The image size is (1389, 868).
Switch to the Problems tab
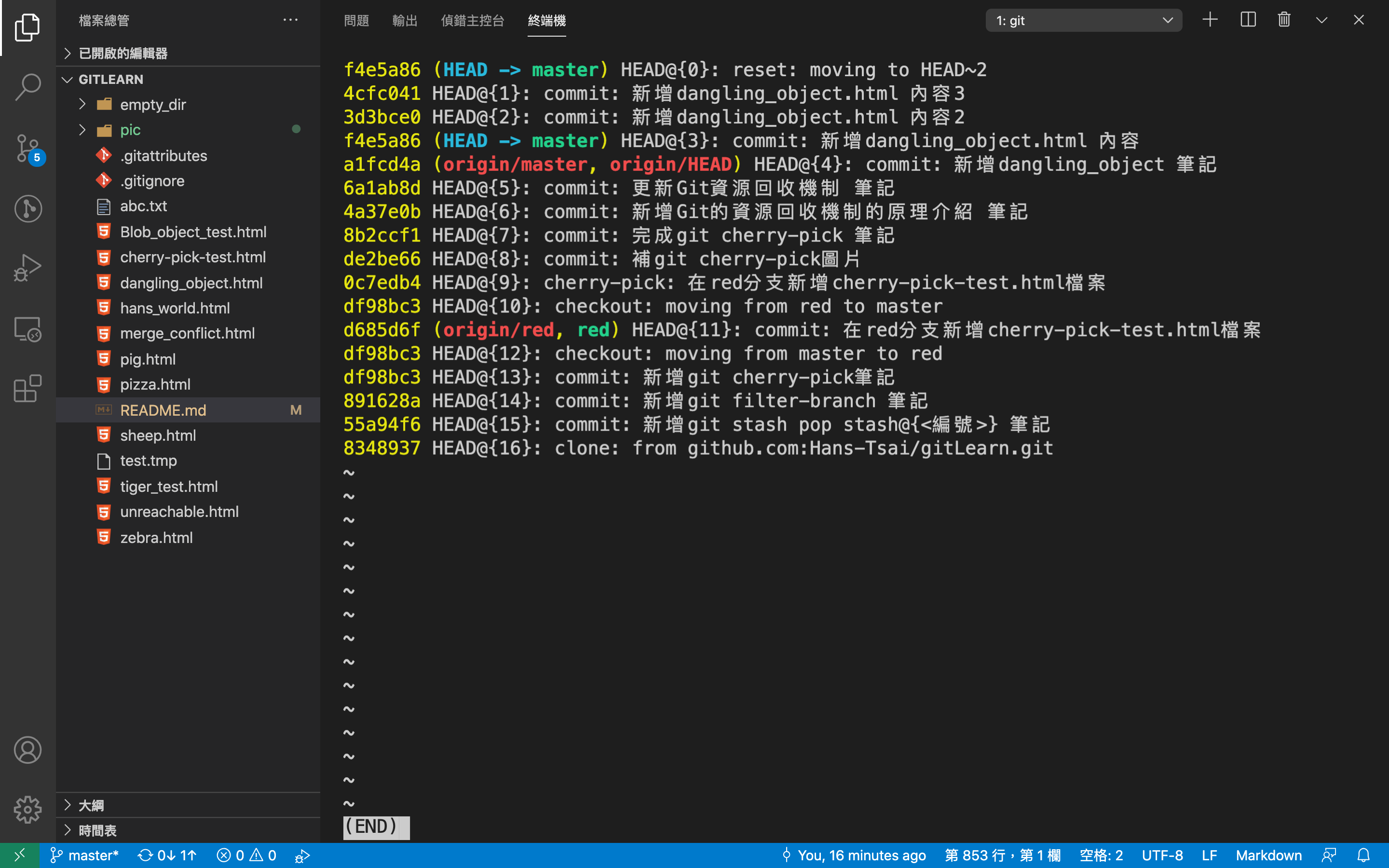356,20
